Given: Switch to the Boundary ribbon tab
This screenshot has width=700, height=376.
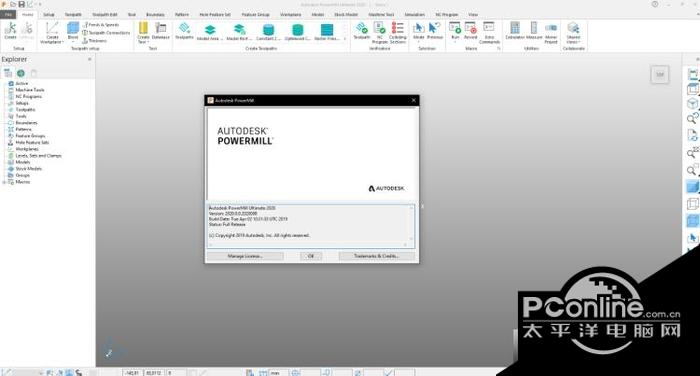Looking at the screenshot, I should coord(155,14).
